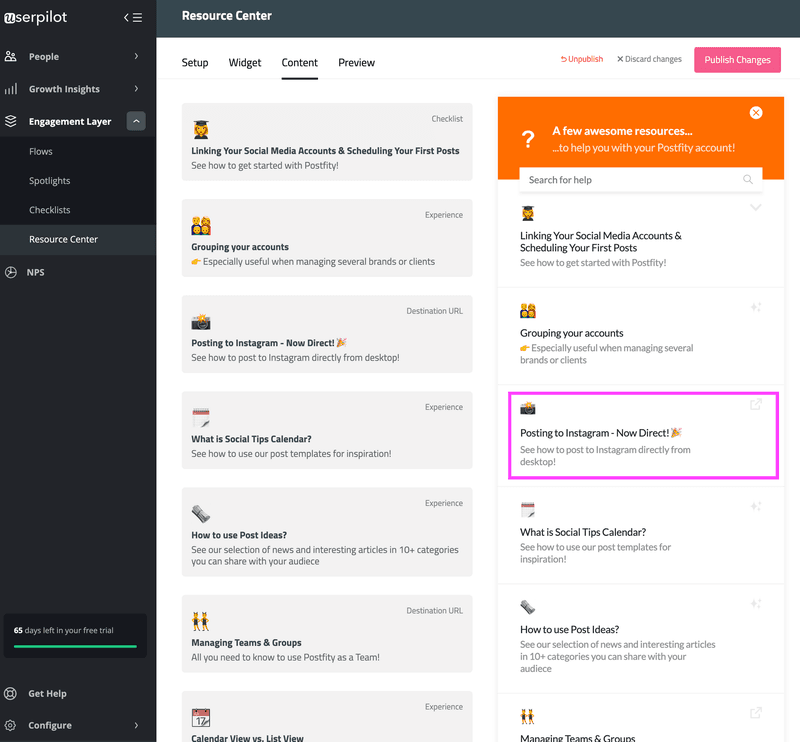Open the Preview tab
Viewport: 800px width, 742px height.
[356, 62]
